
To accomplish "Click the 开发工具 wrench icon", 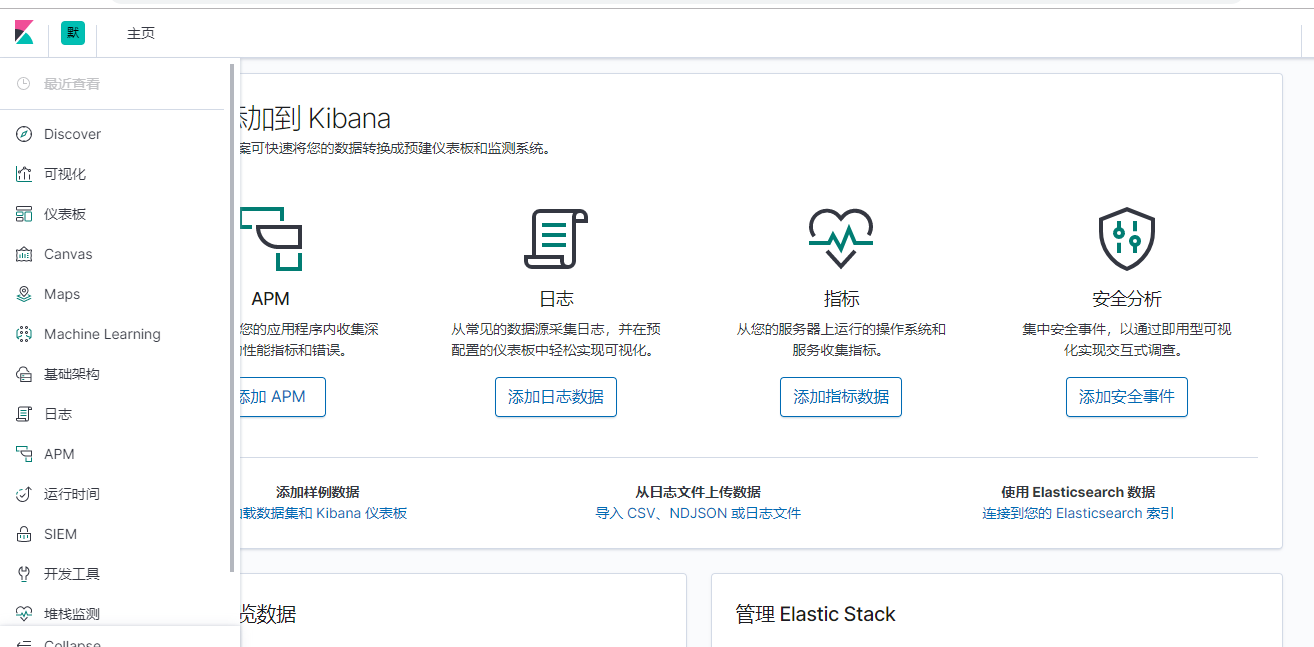I will pyautogui.click(x=24, y=574).
